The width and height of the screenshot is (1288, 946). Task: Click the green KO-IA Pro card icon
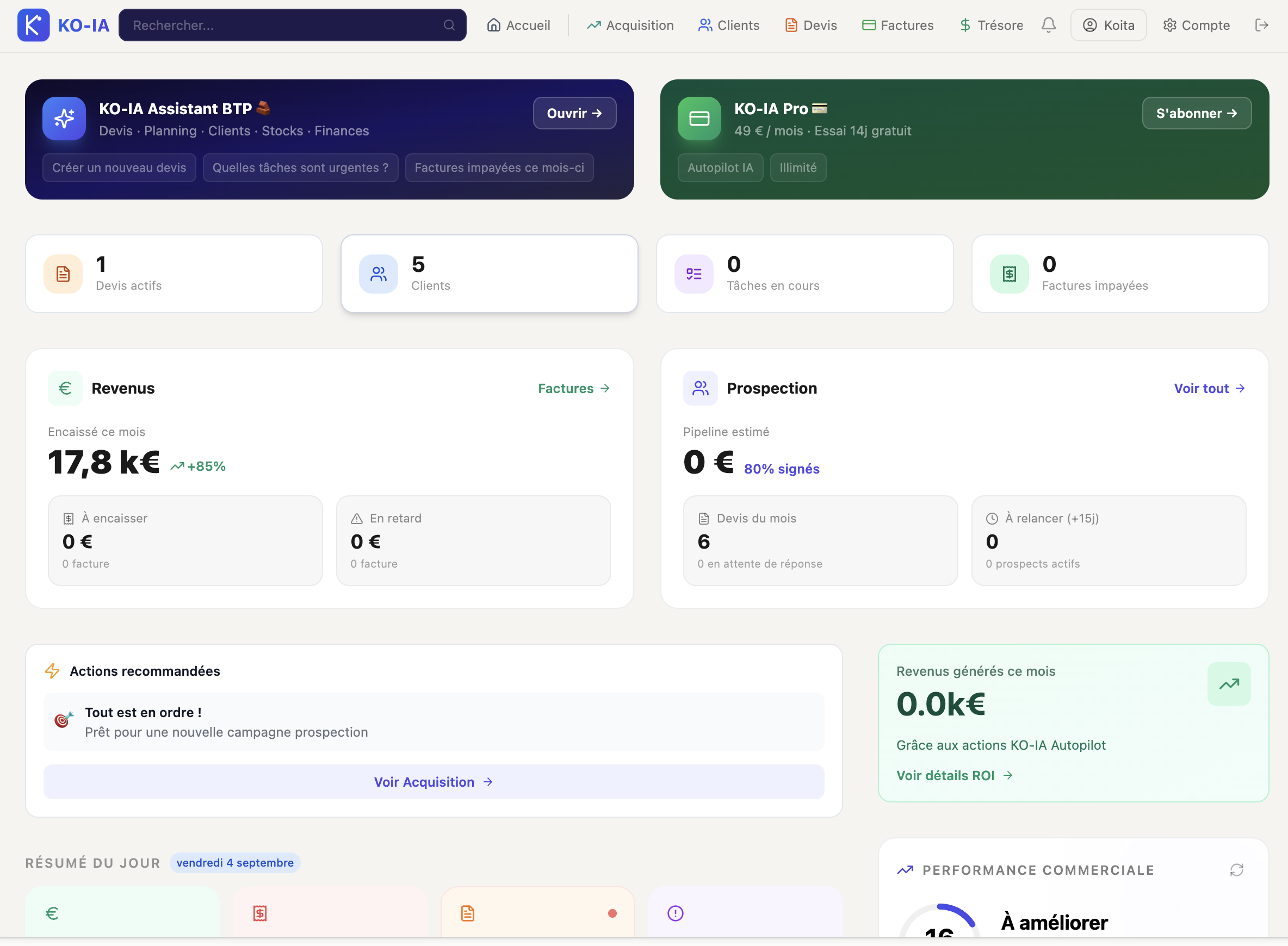[699, 119]
